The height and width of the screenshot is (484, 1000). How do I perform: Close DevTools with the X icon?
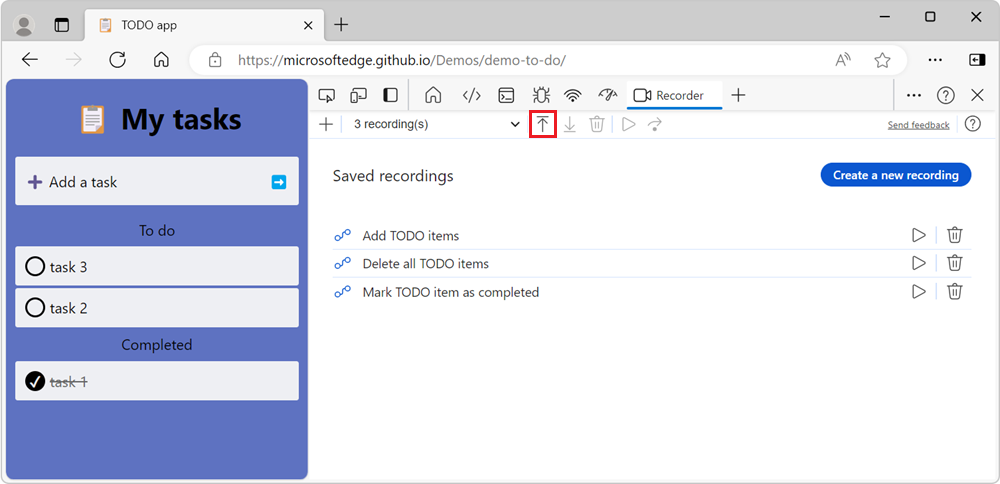[977, 96]
